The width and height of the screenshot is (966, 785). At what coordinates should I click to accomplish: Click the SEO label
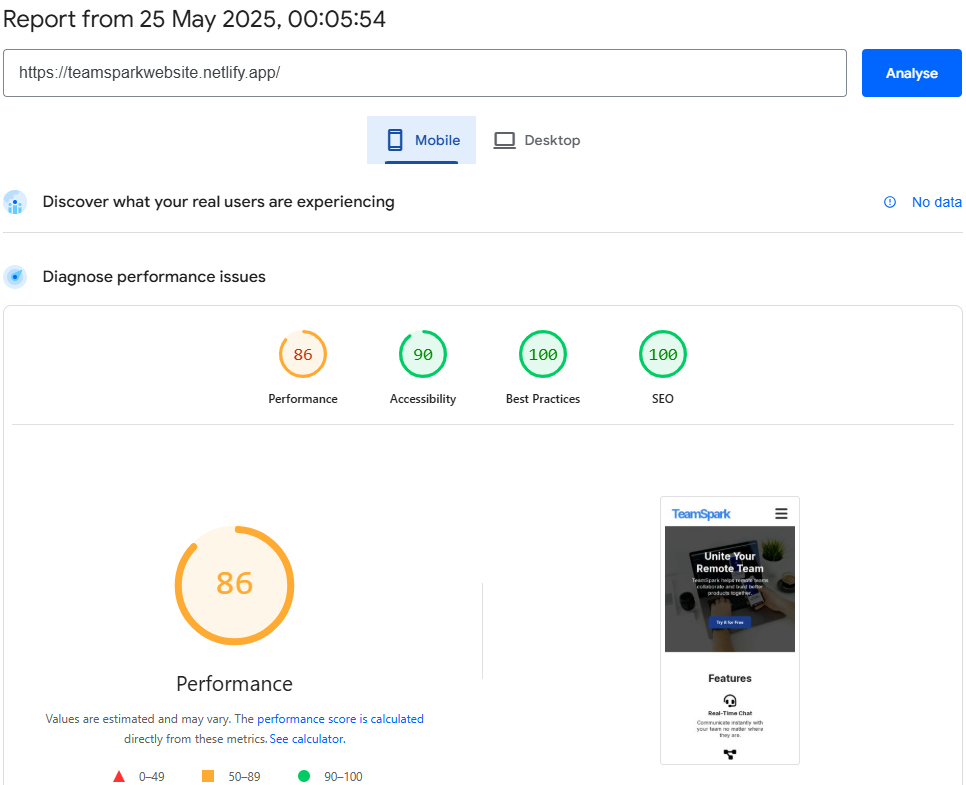tap(663, 399)
